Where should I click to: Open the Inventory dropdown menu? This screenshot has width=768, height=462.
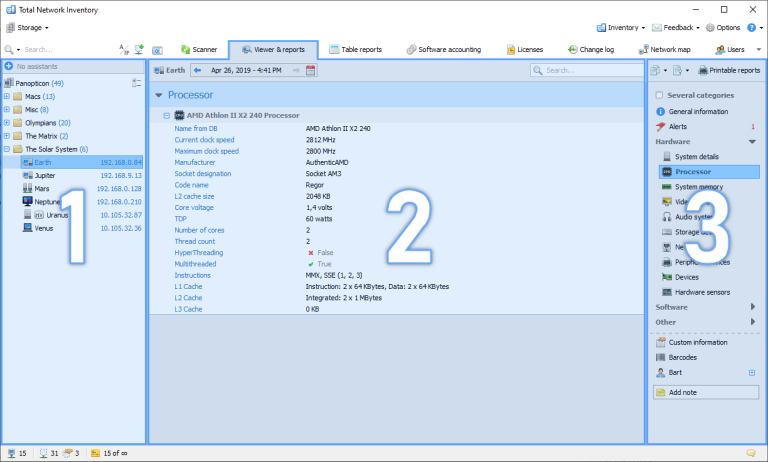[x=621, y=28]
